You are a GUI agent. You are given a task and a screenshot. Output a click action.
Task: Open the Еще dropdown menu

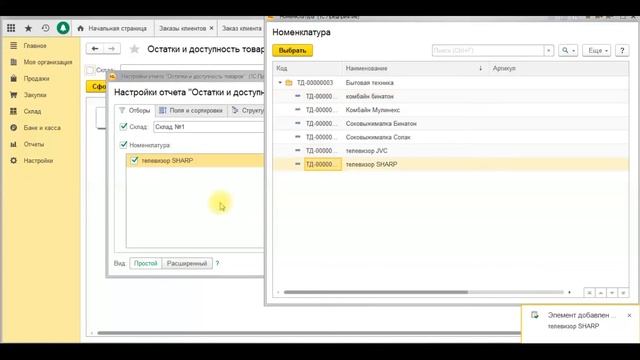pyautogui.click(x=596, y=50)
